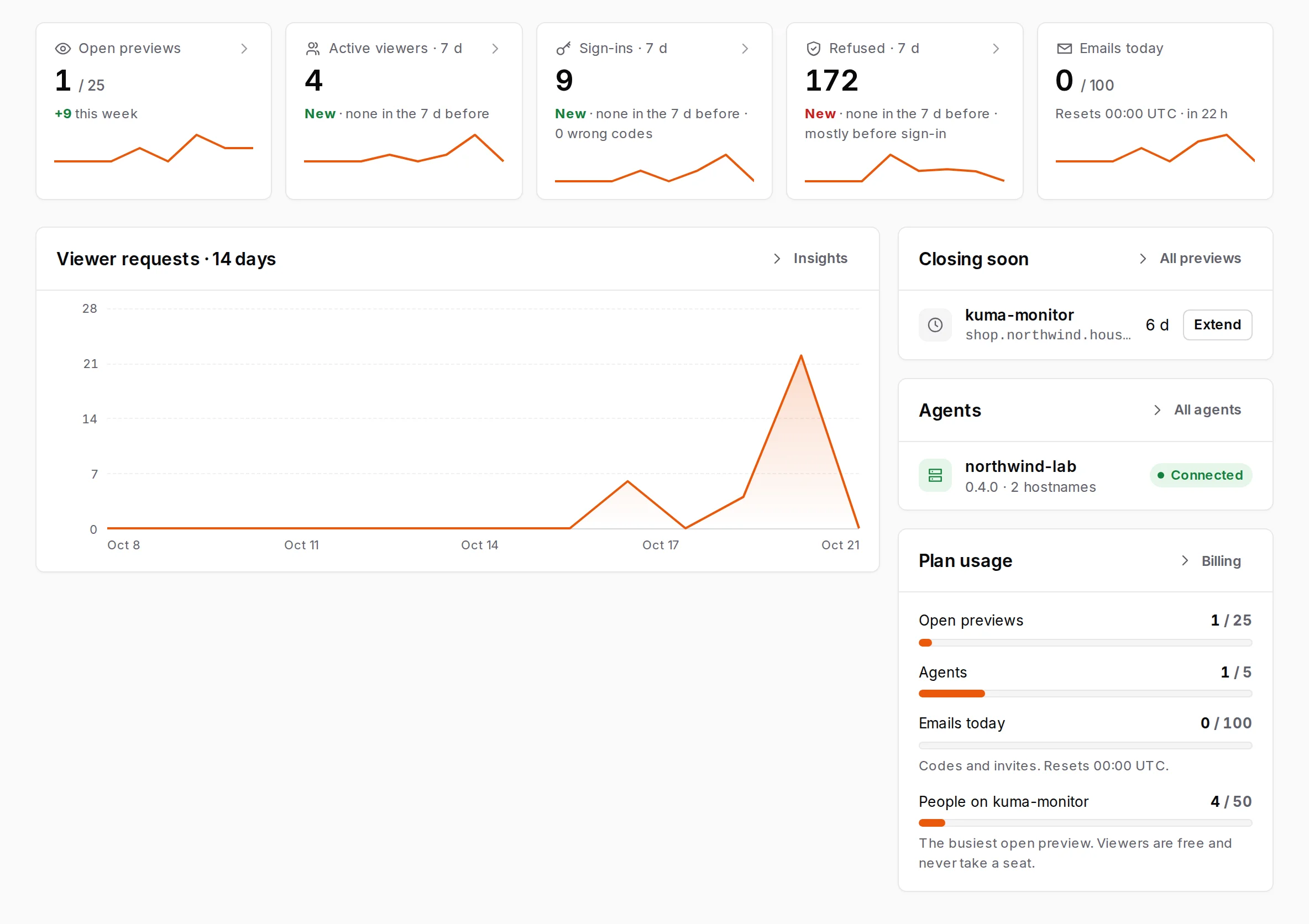Screen dimensions: 1309x924
Task: Click the 172 refused count
Action: (831, 80)
